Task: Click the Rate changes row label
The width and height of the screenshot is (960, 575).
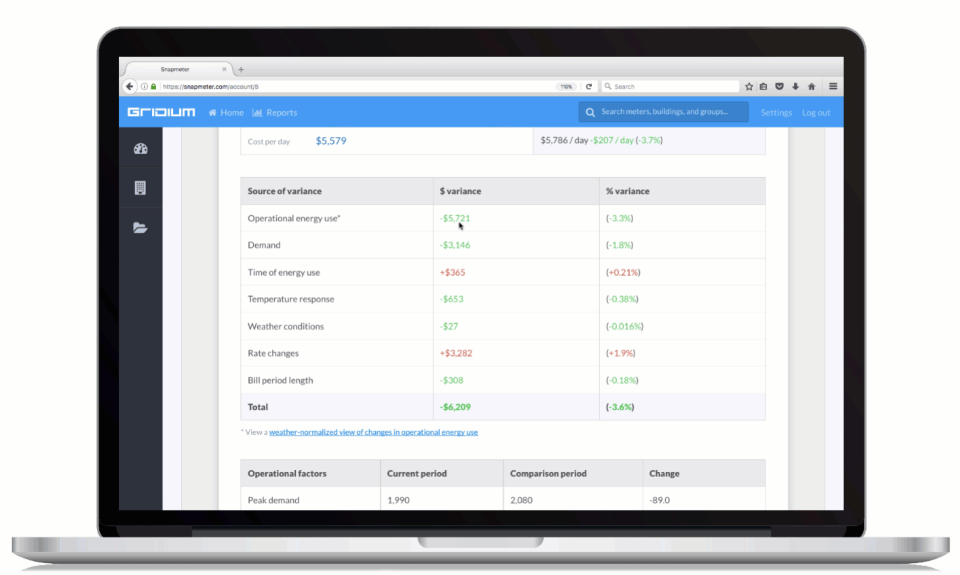Action: pos(273,353)
